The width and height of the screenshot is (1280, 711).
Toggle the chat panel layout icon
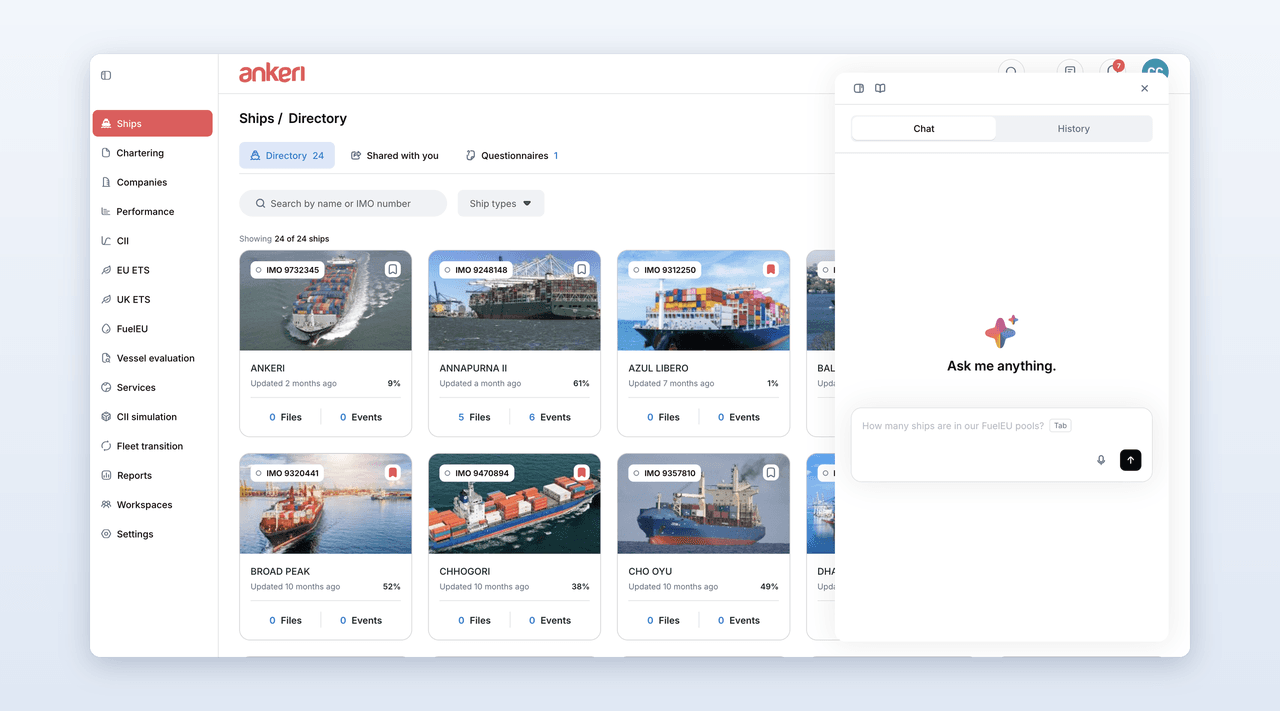tap(859, 88)
